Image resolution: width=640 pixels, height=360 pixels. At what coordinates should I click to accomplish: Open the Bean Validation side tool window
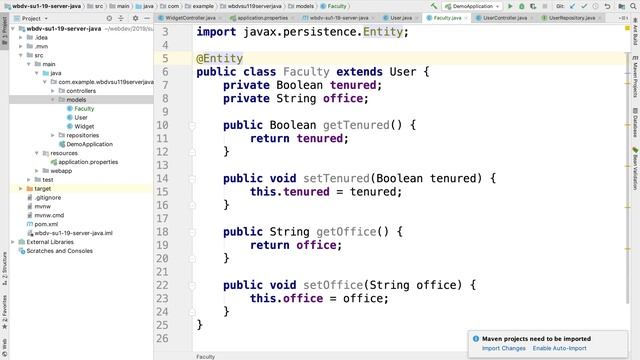pos(635,169)
